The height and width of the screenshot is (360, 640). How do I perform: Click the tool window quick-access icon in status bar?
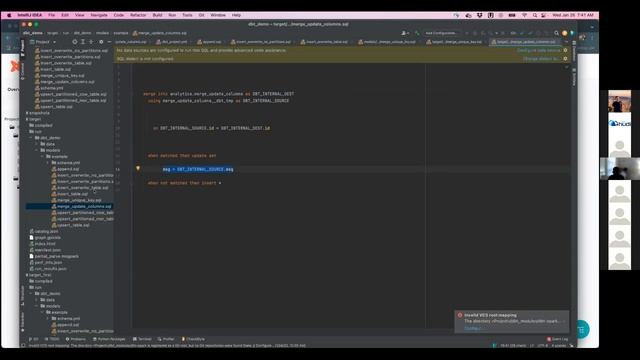[23, 345]
